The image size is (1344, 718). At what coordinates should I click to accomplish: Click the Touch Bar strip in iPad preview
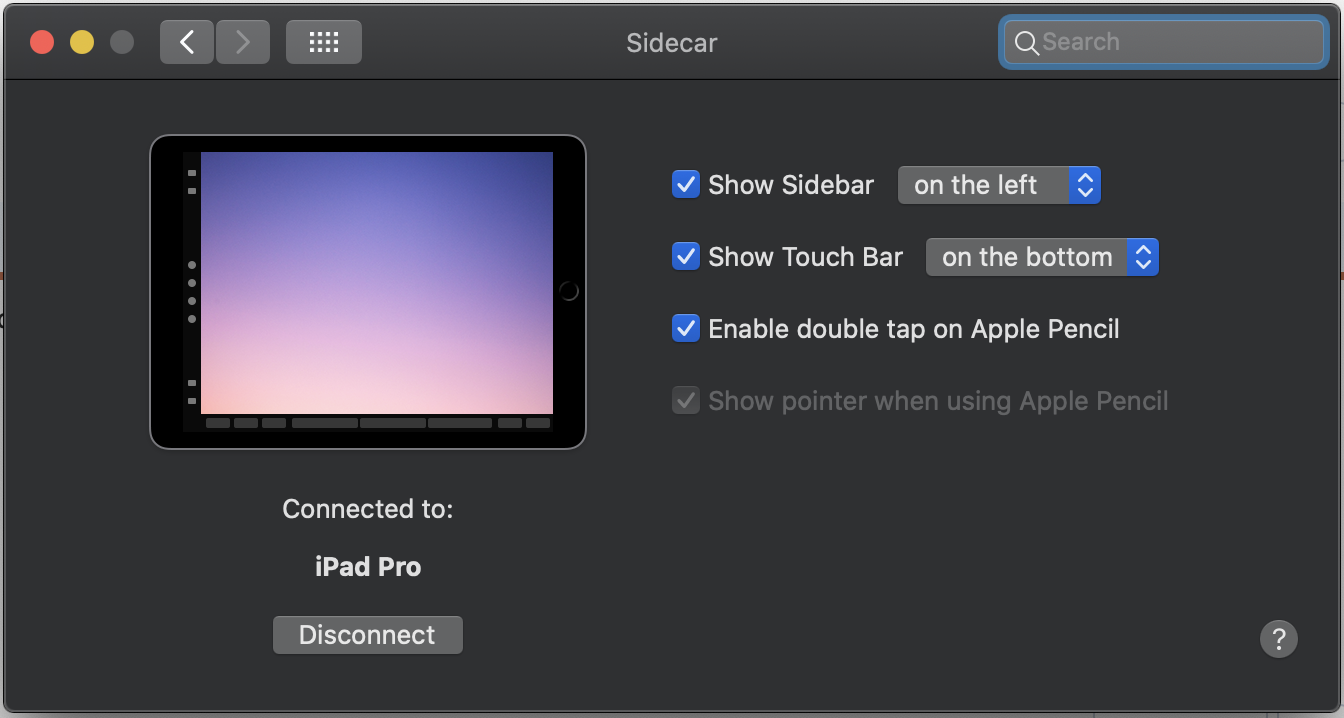pos(377,423)
